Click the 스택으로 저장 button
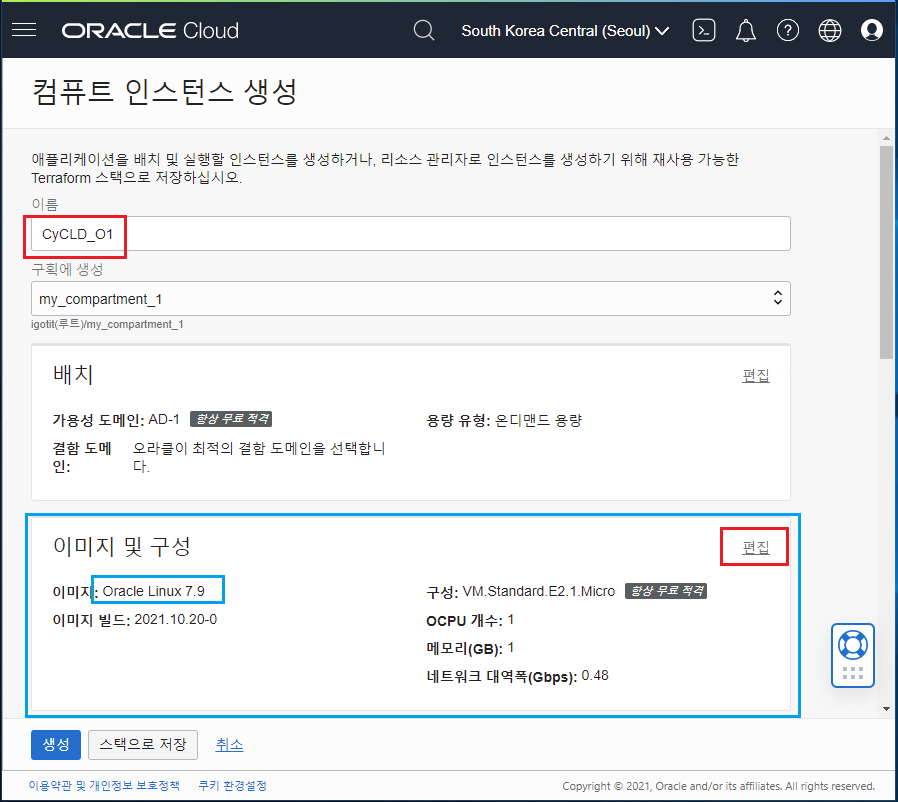This screenshot has height=802, width=898. coord(143,745)
